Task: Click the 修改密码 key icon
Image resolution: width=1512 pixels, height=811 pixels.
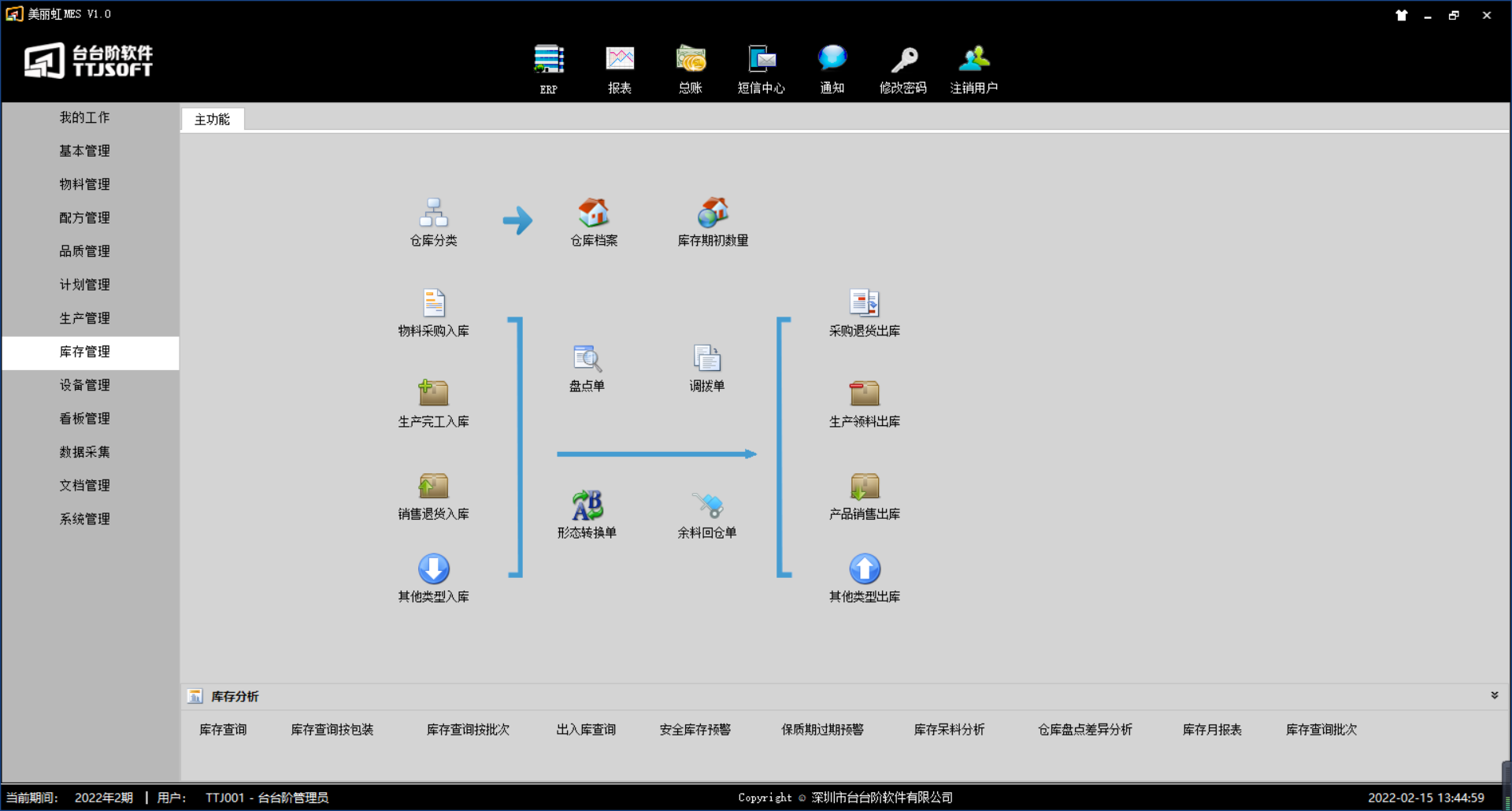Action: [x=903, y=61]
